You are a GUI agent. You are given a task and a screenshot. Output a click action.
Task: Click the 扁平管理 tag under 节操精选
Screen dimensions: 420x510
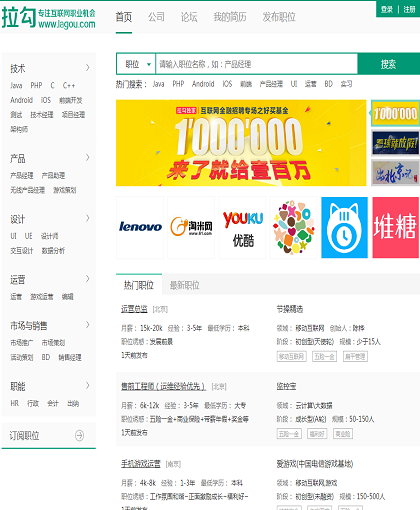(x=355, y=357)
